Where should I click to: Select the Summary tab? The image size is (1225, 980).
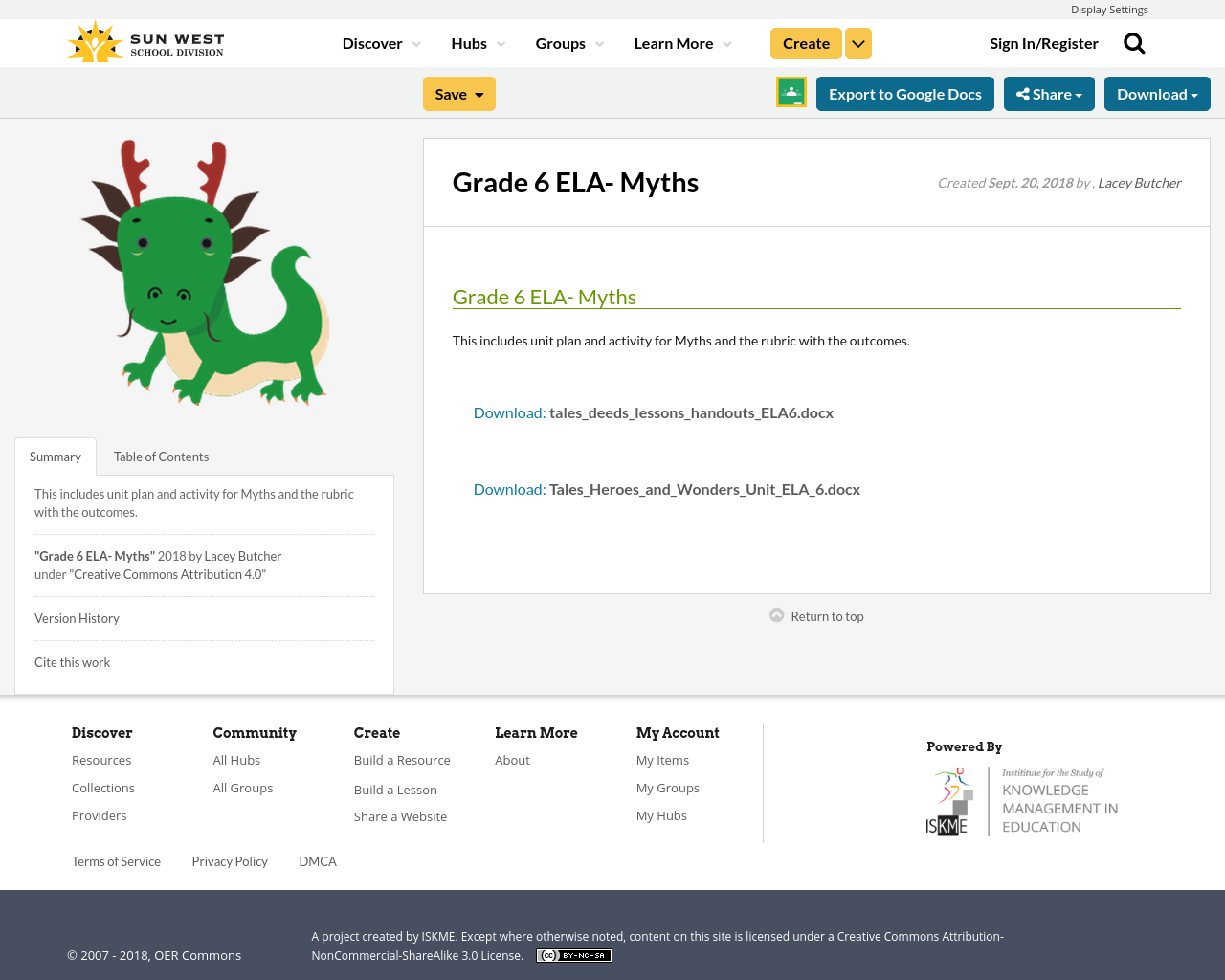click(55, 457)
